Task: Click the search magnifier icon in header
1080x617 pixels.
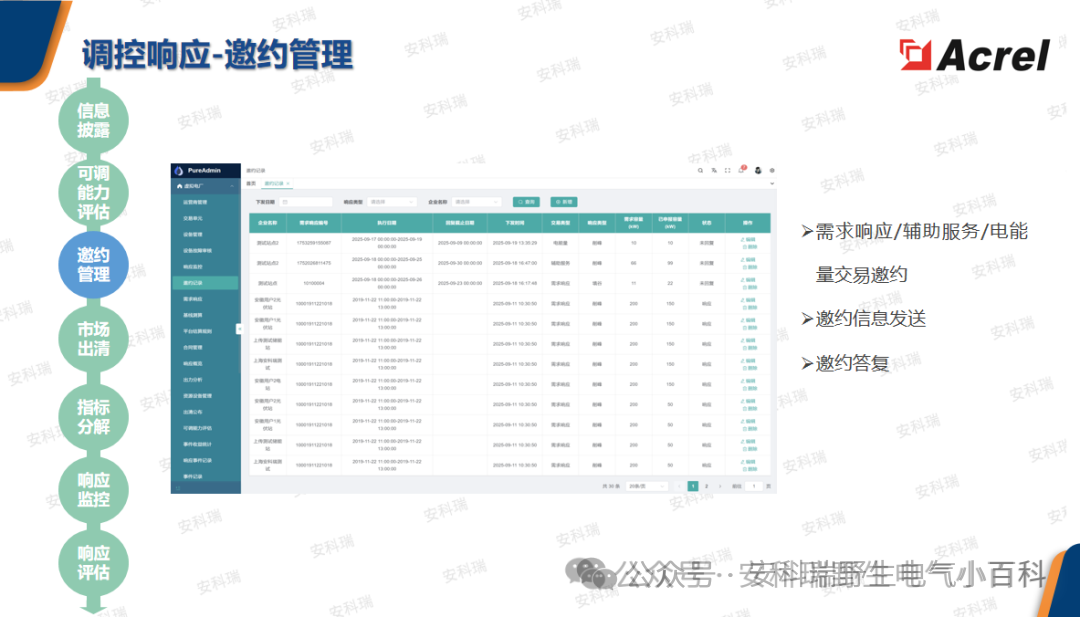Action: [x=699, y=171]
